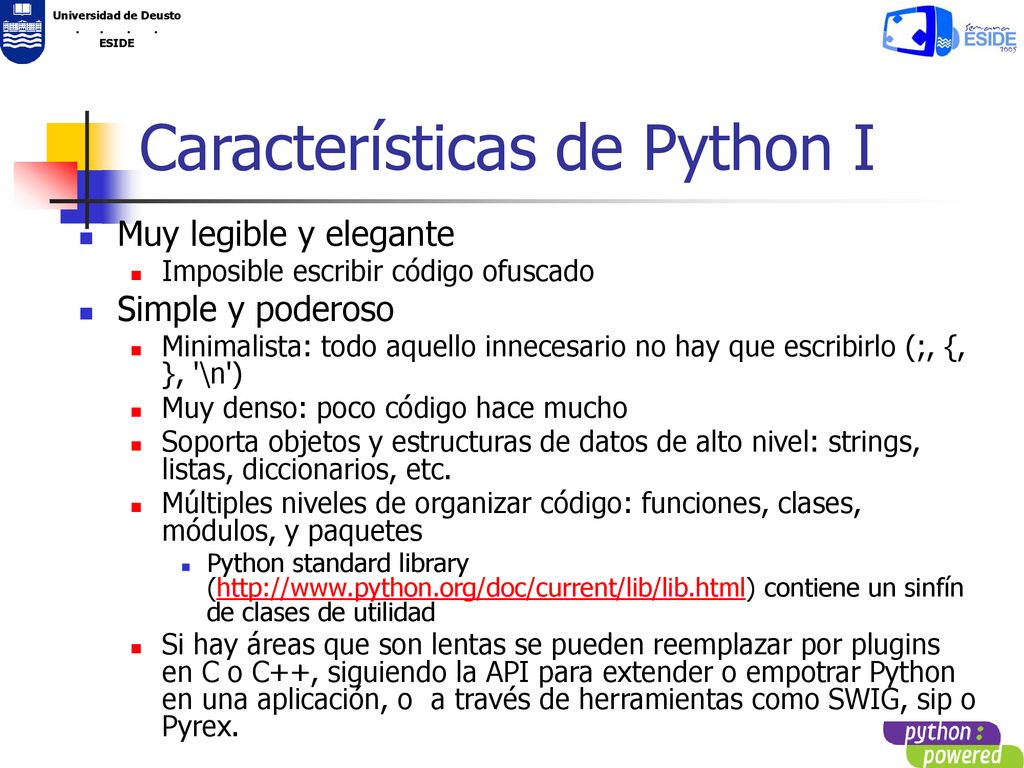Click the line starting 'en C o C++, siguiendo la API'
This screenshot has width=1024, height=768.
pyautogui.click(x=558, y=673)
